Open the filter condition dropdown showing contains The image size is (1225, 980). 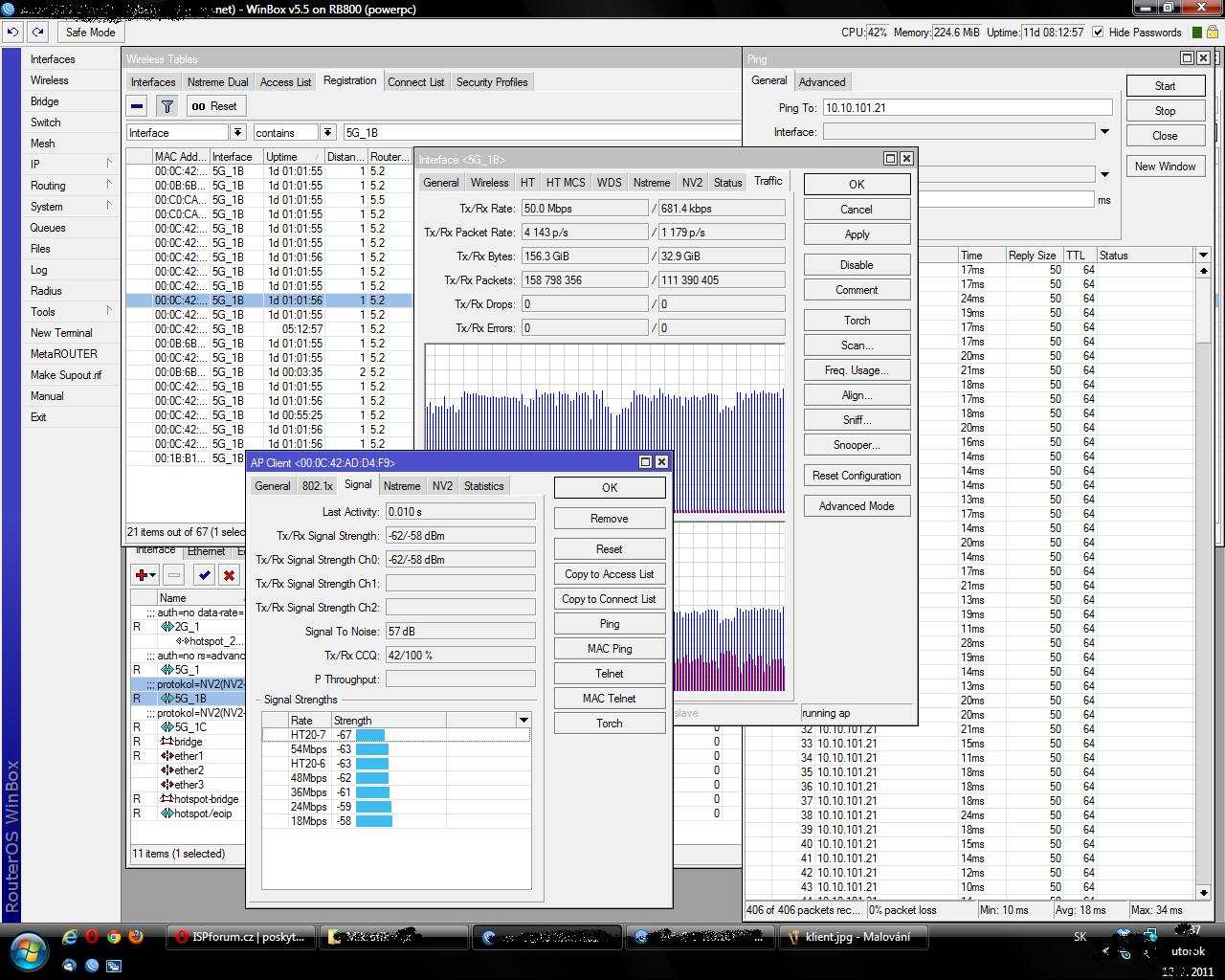327,132
